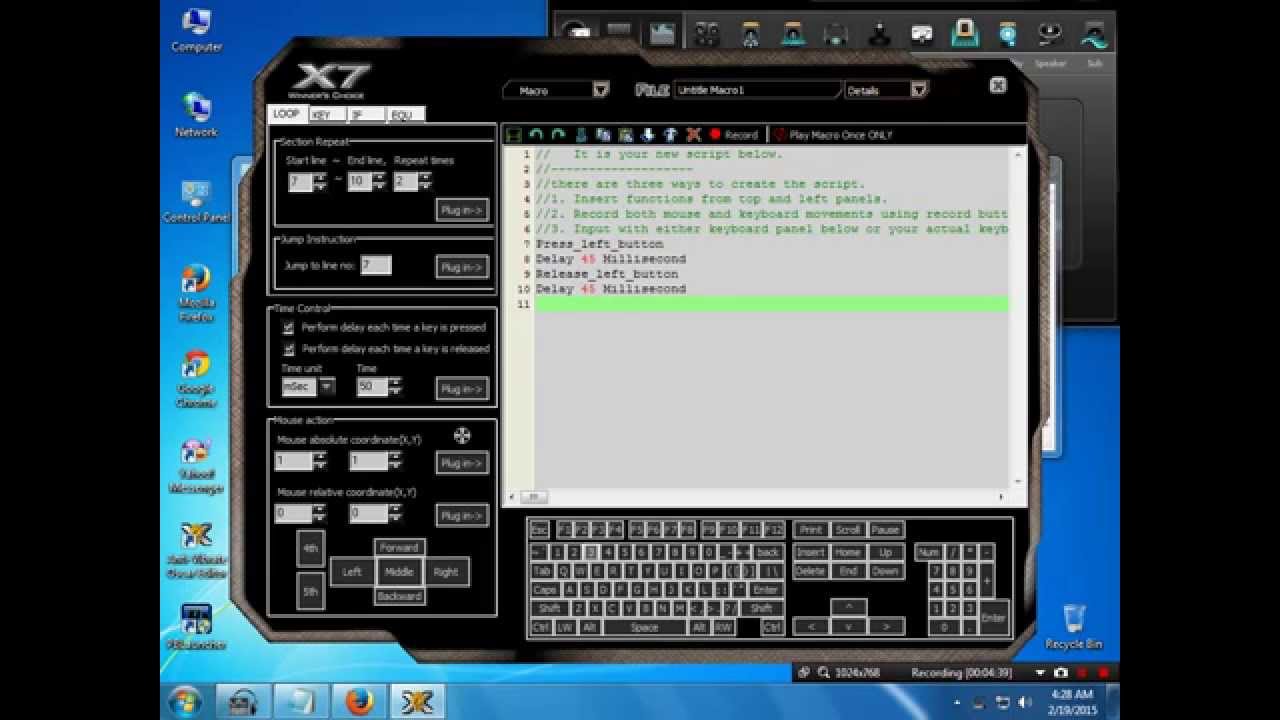Open the Time unit mSec dropdown

coord(327,386)
